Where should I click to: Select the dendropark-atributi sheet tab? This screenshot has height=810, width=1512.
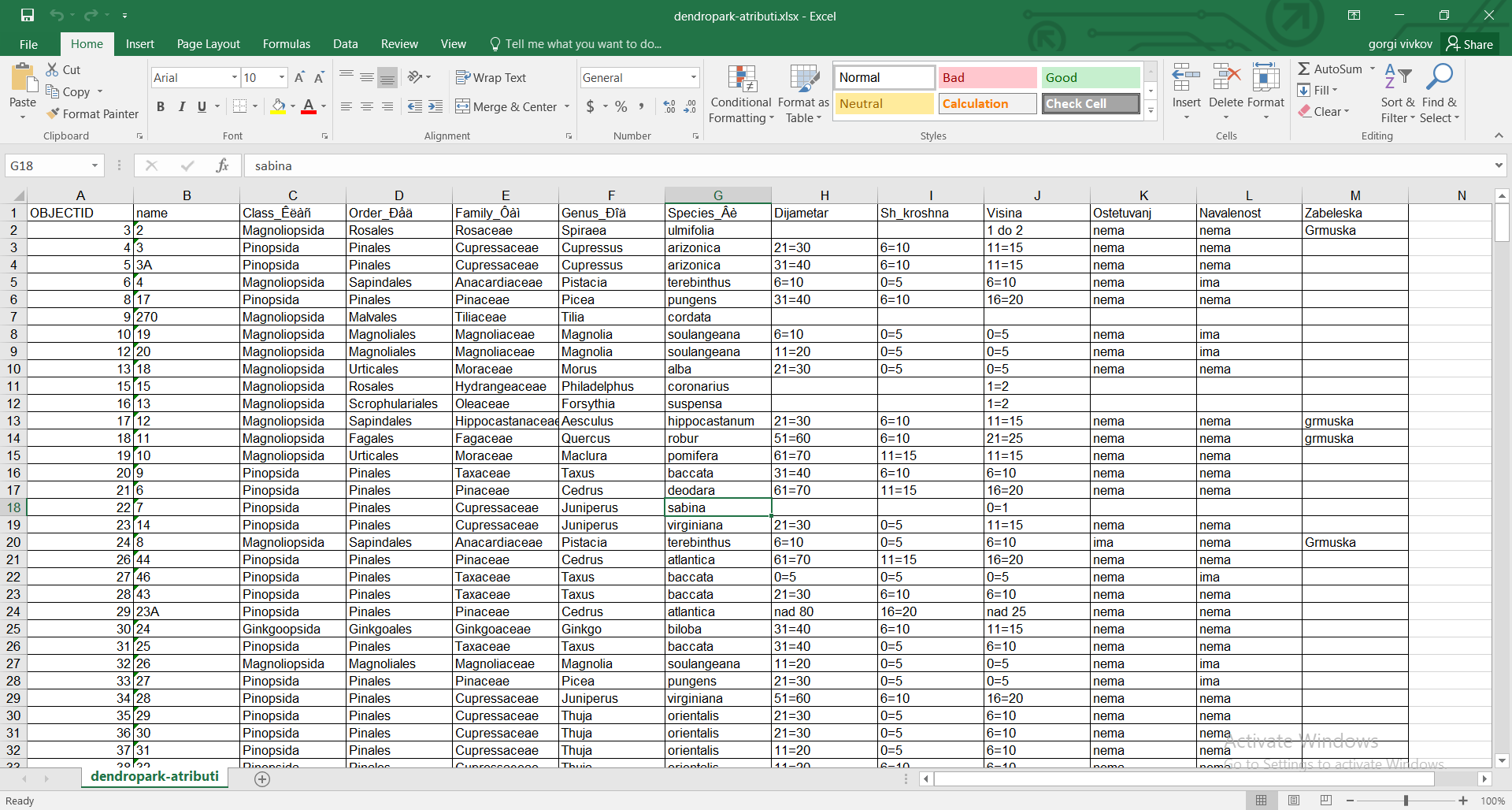tap(154, 777)
